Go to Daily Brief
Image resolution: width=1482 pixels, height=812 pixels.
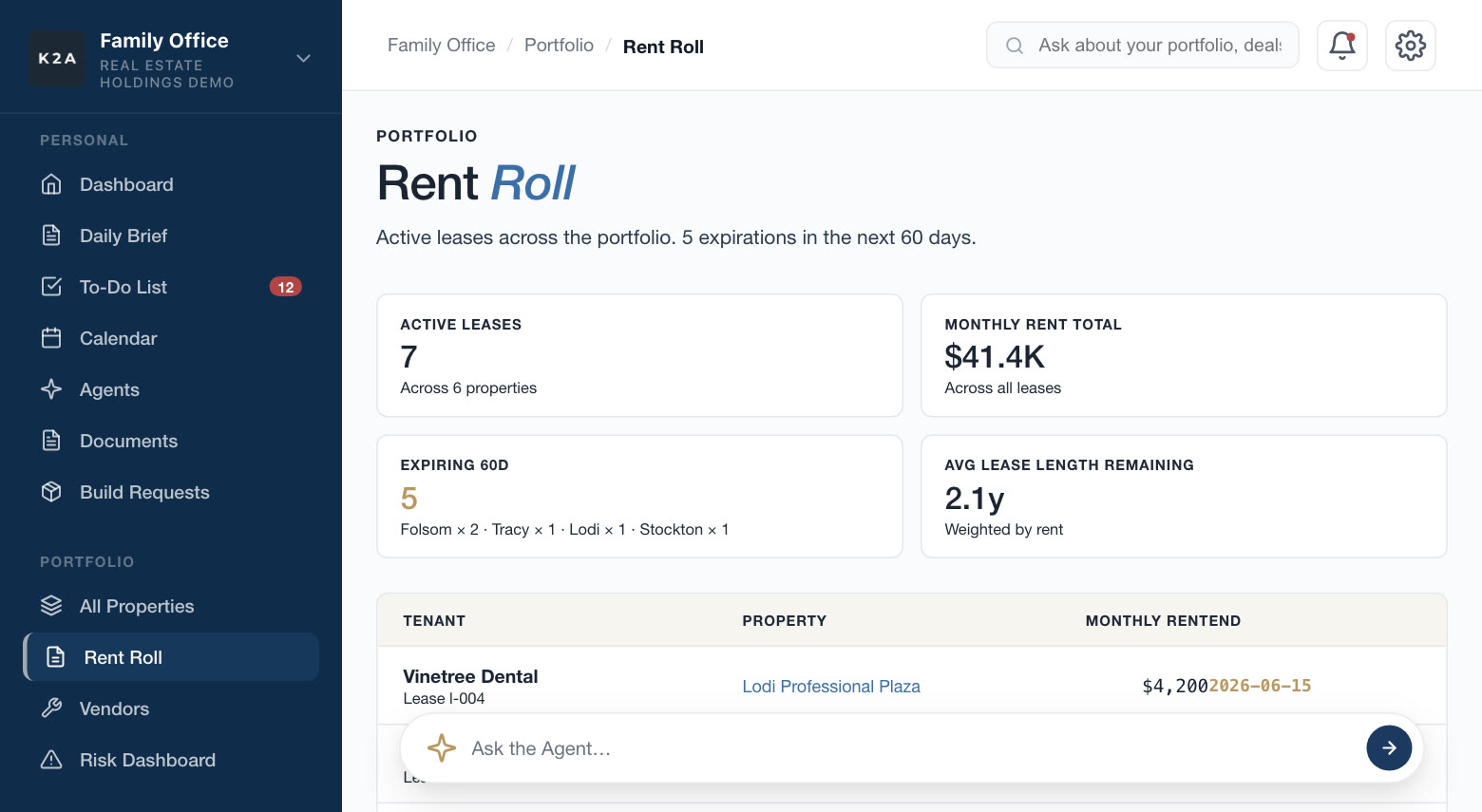coord(171,236)
